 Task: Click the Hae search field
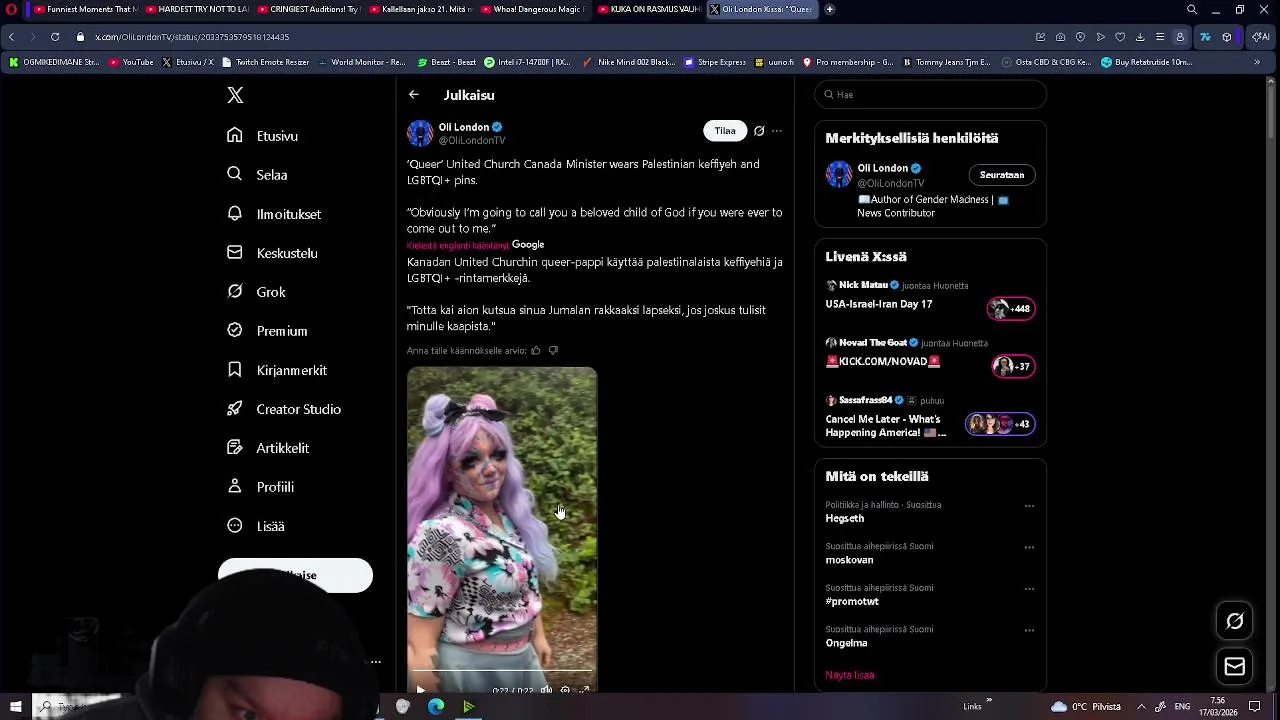pos(930,94)
